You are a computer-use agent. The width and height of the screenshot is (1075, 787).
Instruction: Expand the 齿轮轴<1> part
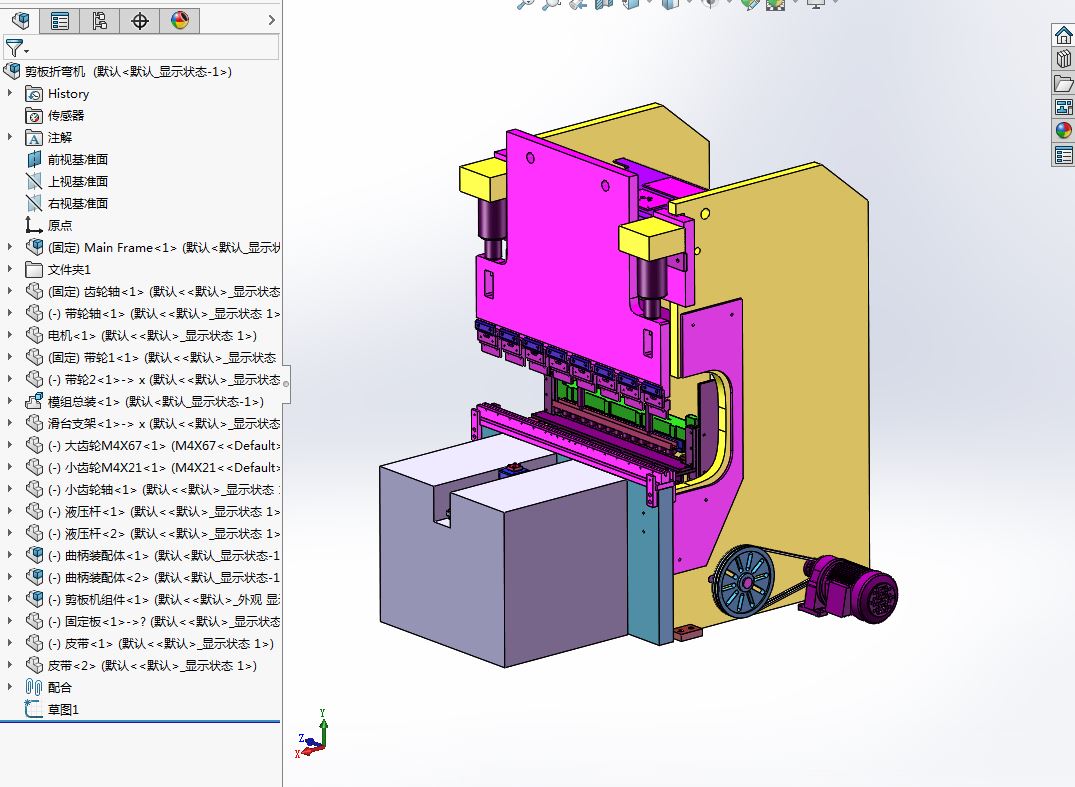point(10,291)
